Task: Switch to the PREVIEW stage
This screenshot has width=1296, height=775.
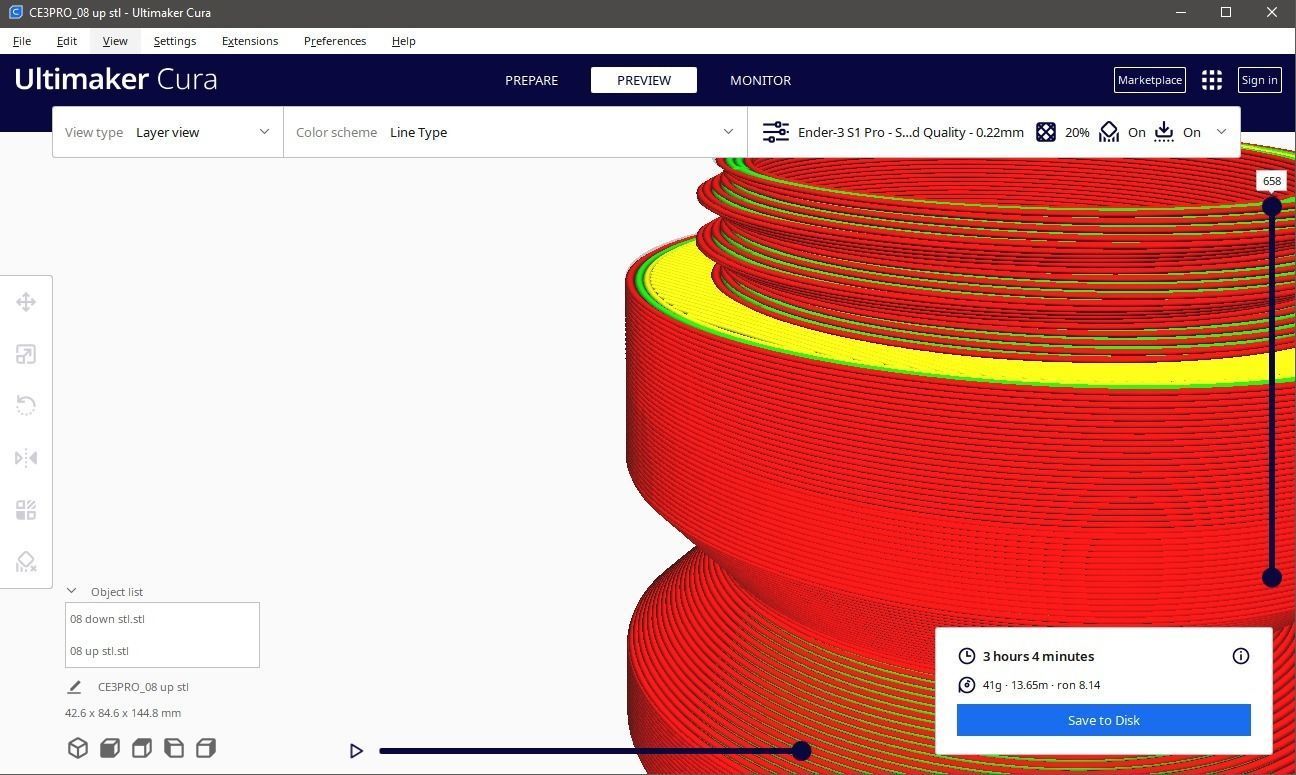Action: click(644, 80)
